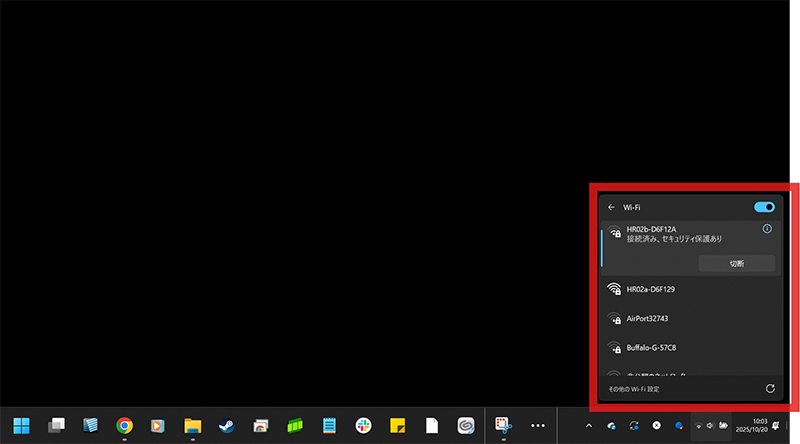
Task: Open properties info icon for HR02b-D6F12A
Action: coord(767,229)
